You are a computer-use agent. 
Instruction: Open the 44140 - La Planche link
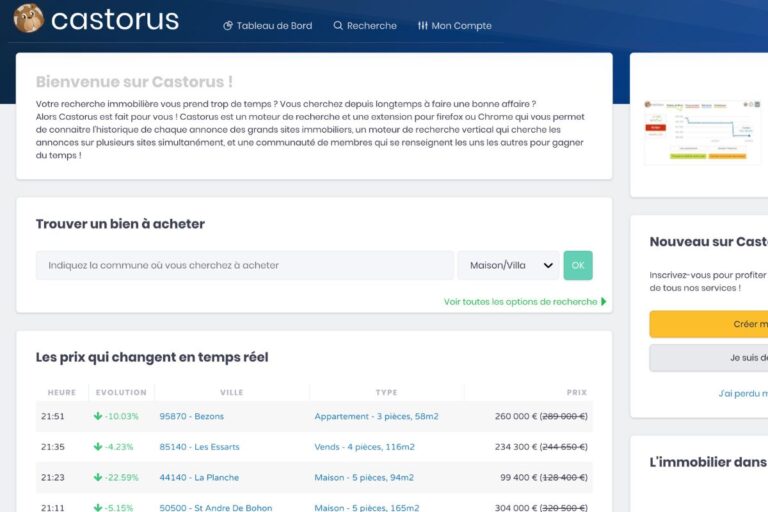[x=199, y=477]
